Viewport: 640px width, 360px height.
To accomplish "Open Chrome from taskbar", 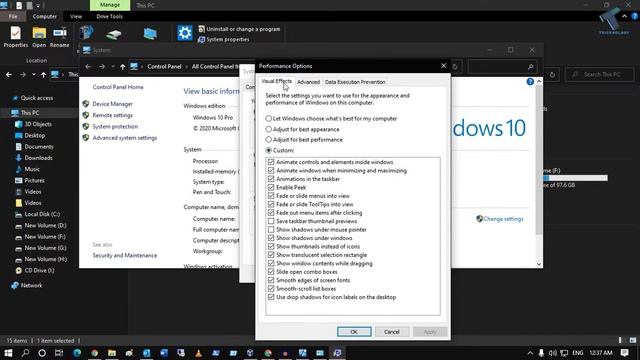I will pyautogui.click(x=94, y=353).
